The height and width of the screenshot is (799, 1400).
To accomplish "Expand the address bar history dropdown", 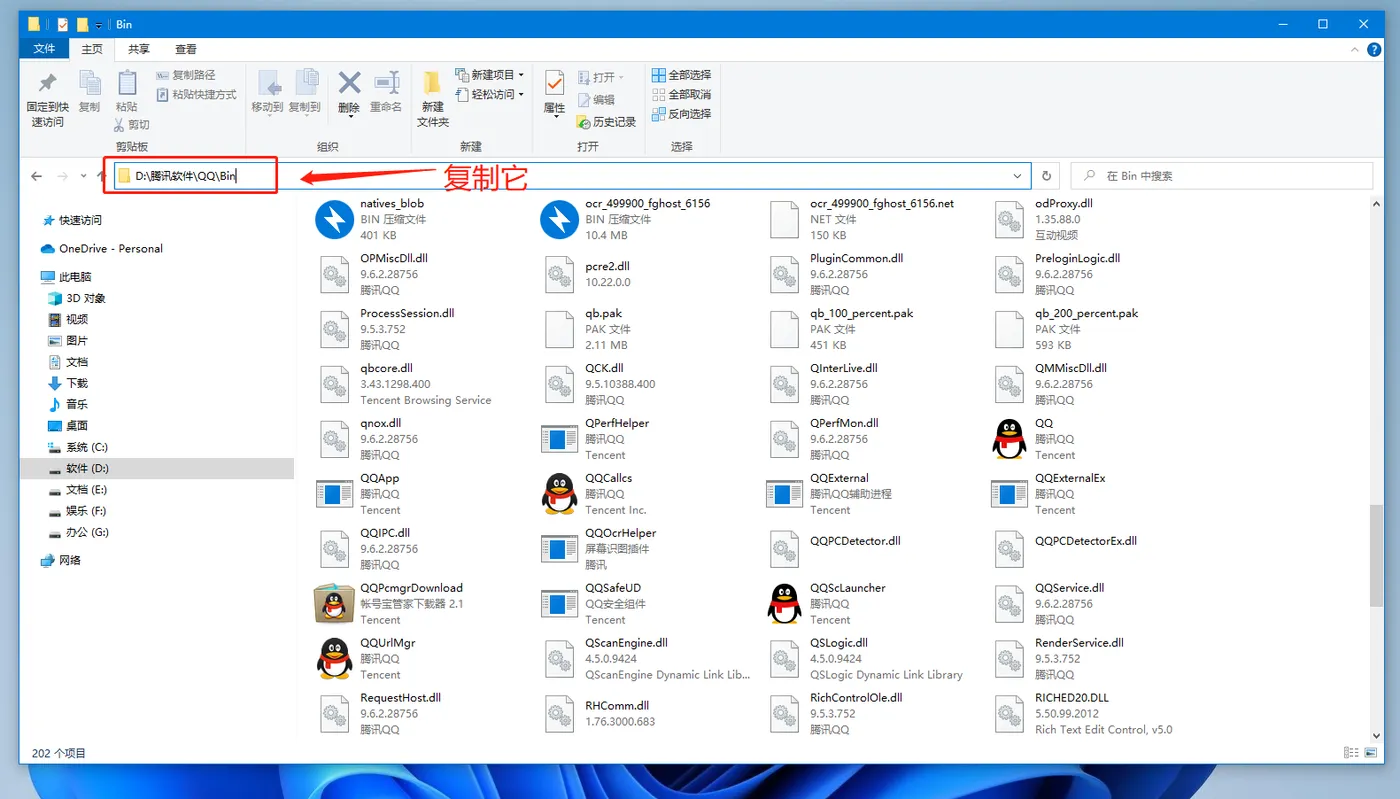I will 1019,176.
